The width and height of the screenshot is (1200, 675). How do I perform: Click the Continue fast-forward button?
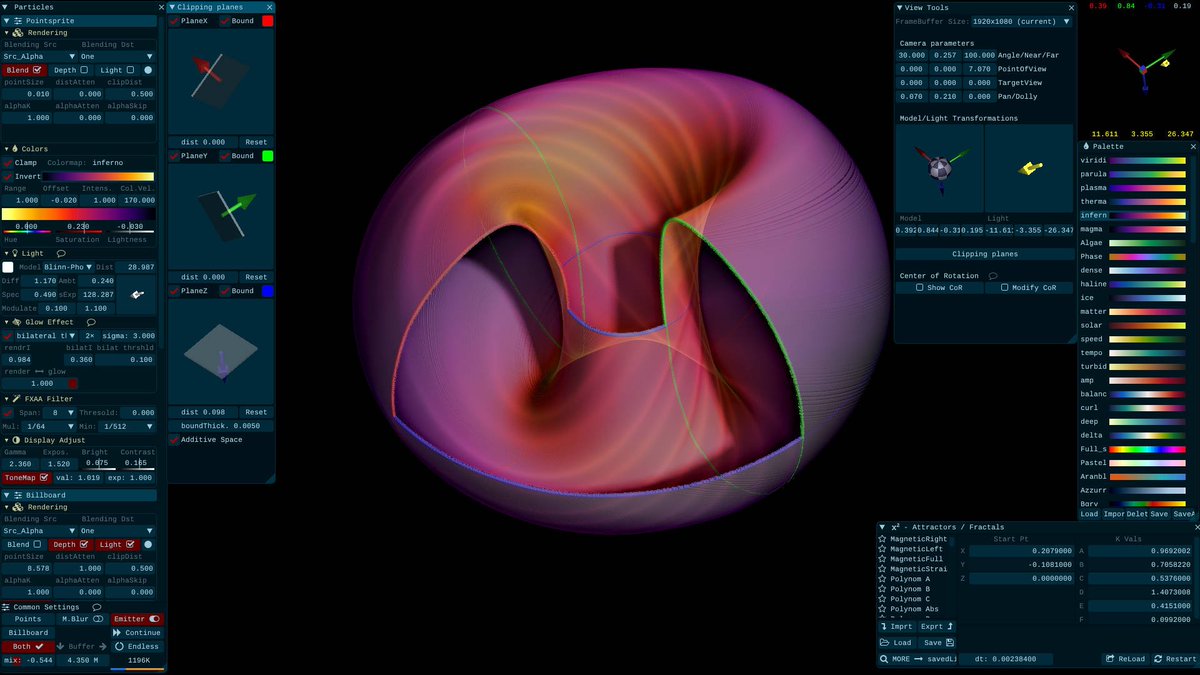(136, 633)
